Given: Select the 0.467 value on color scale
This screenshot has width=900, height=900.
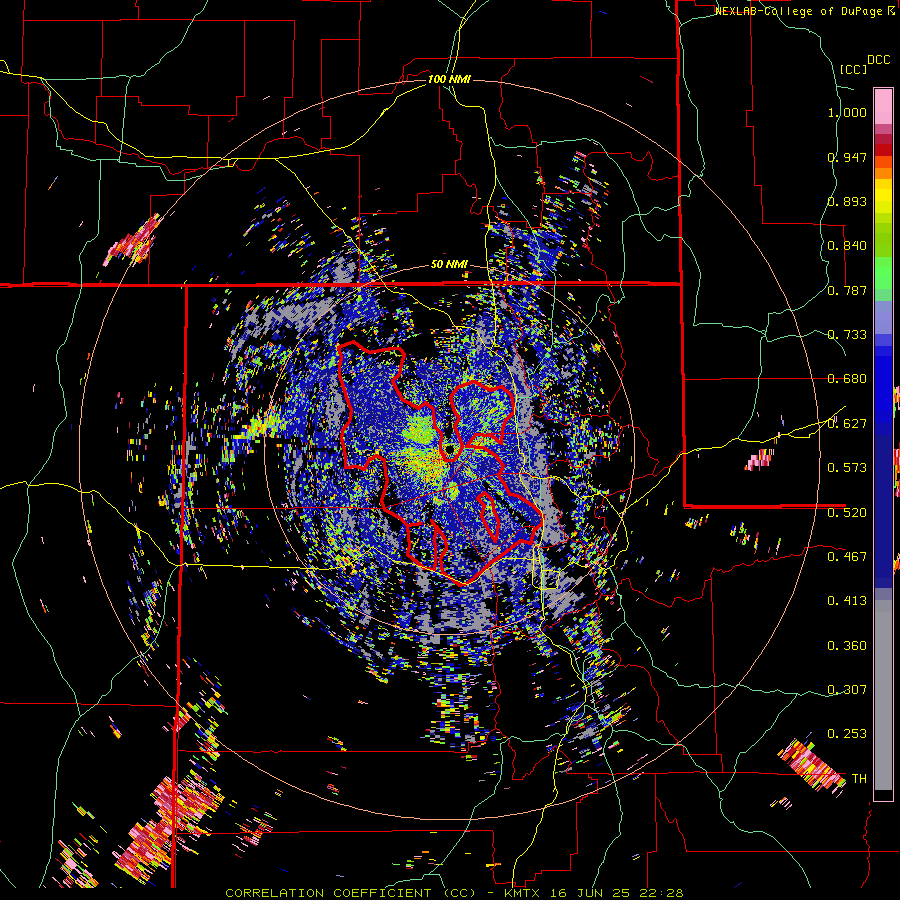Looking at the screenshot, I should tap(847, 557).
